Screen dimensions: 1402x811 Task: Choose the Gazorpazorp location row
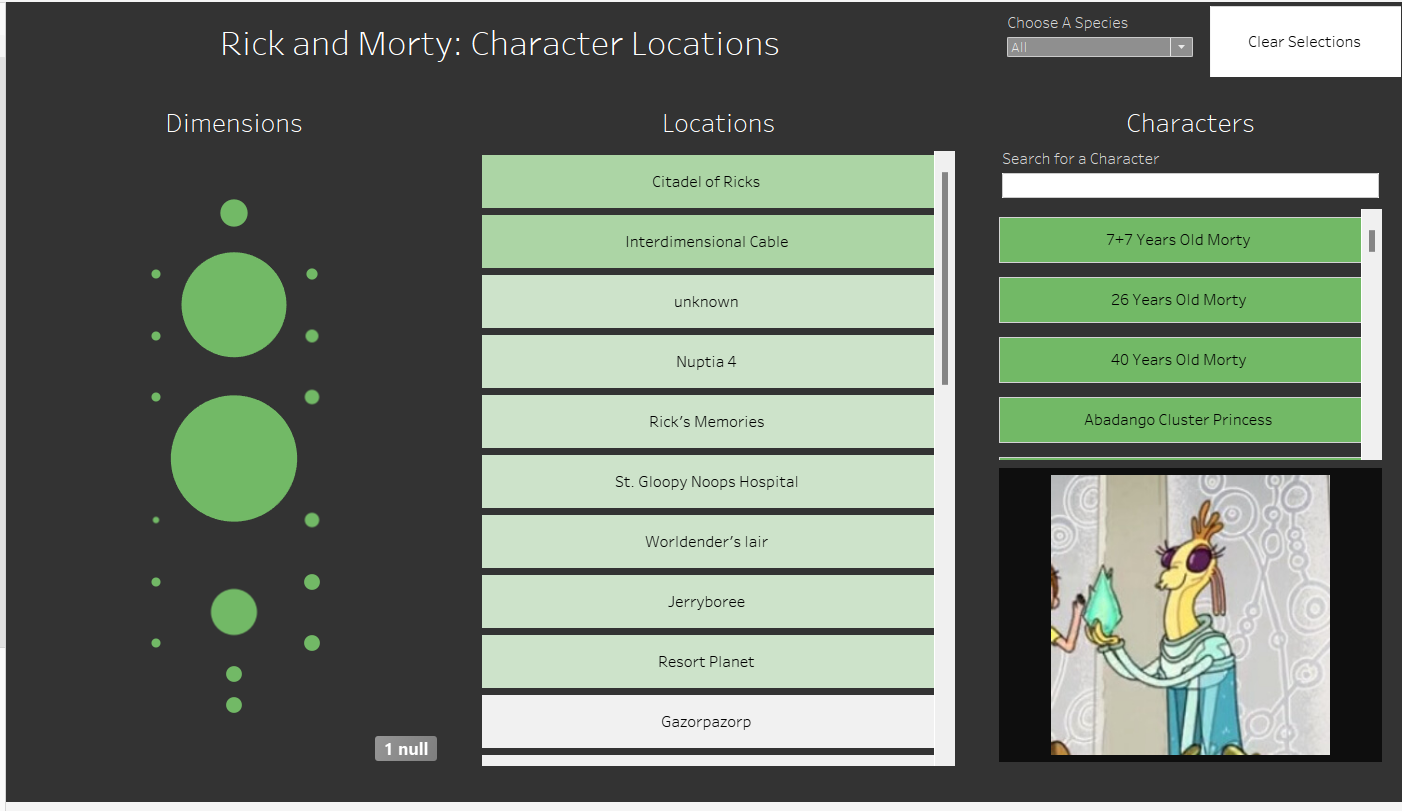coord(708,722)
